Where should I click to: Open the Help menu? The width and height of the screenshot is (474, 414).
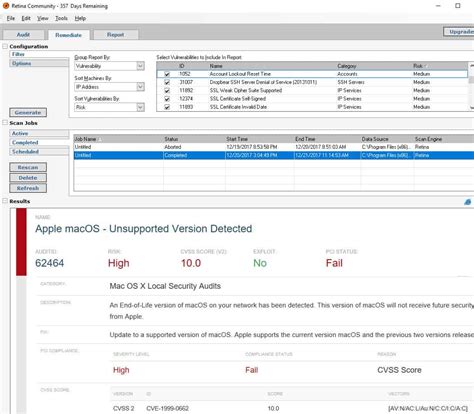point(80,18)
